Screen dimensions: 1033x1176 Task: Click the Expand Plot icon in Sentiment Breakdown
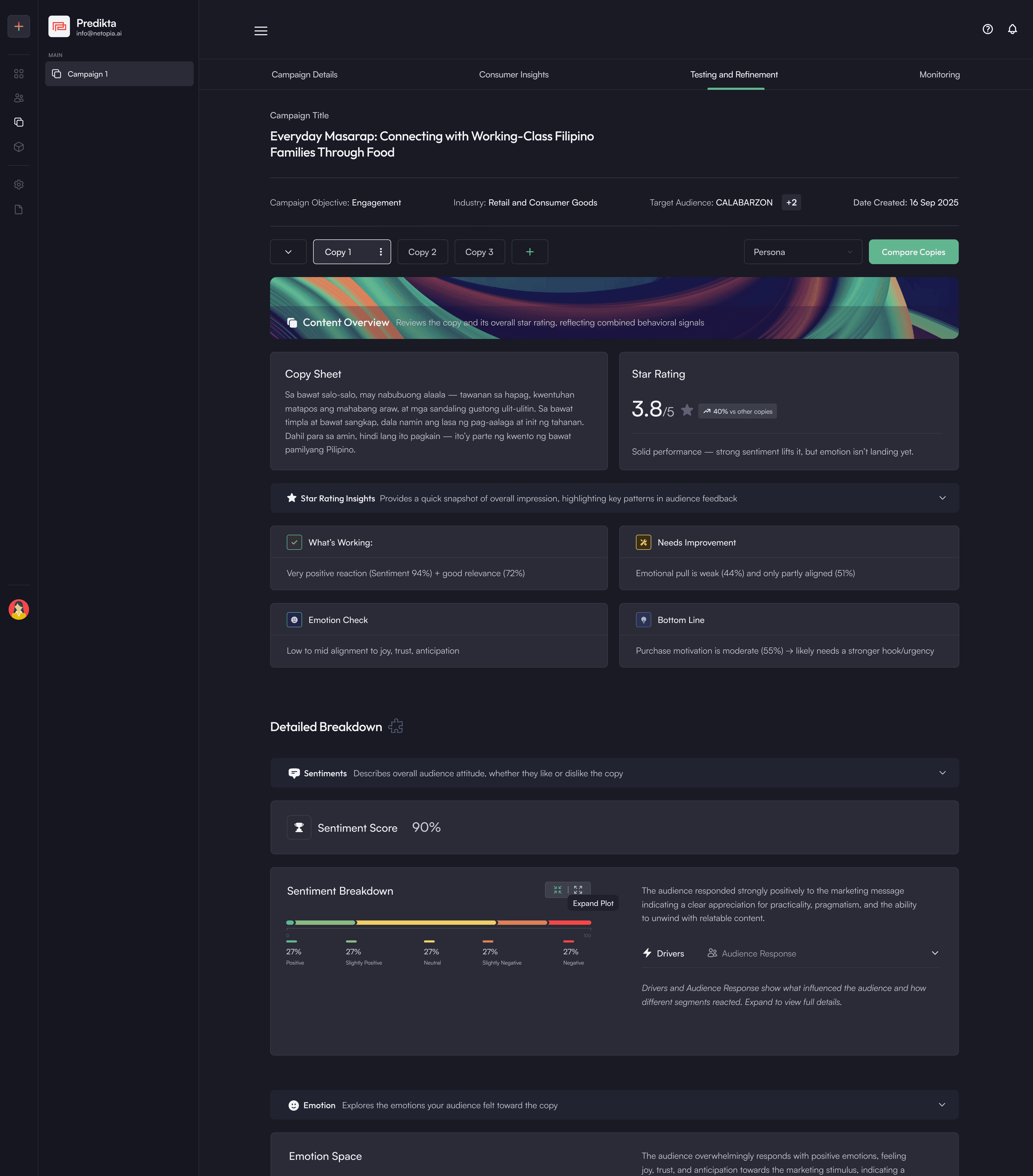point(578,890)
